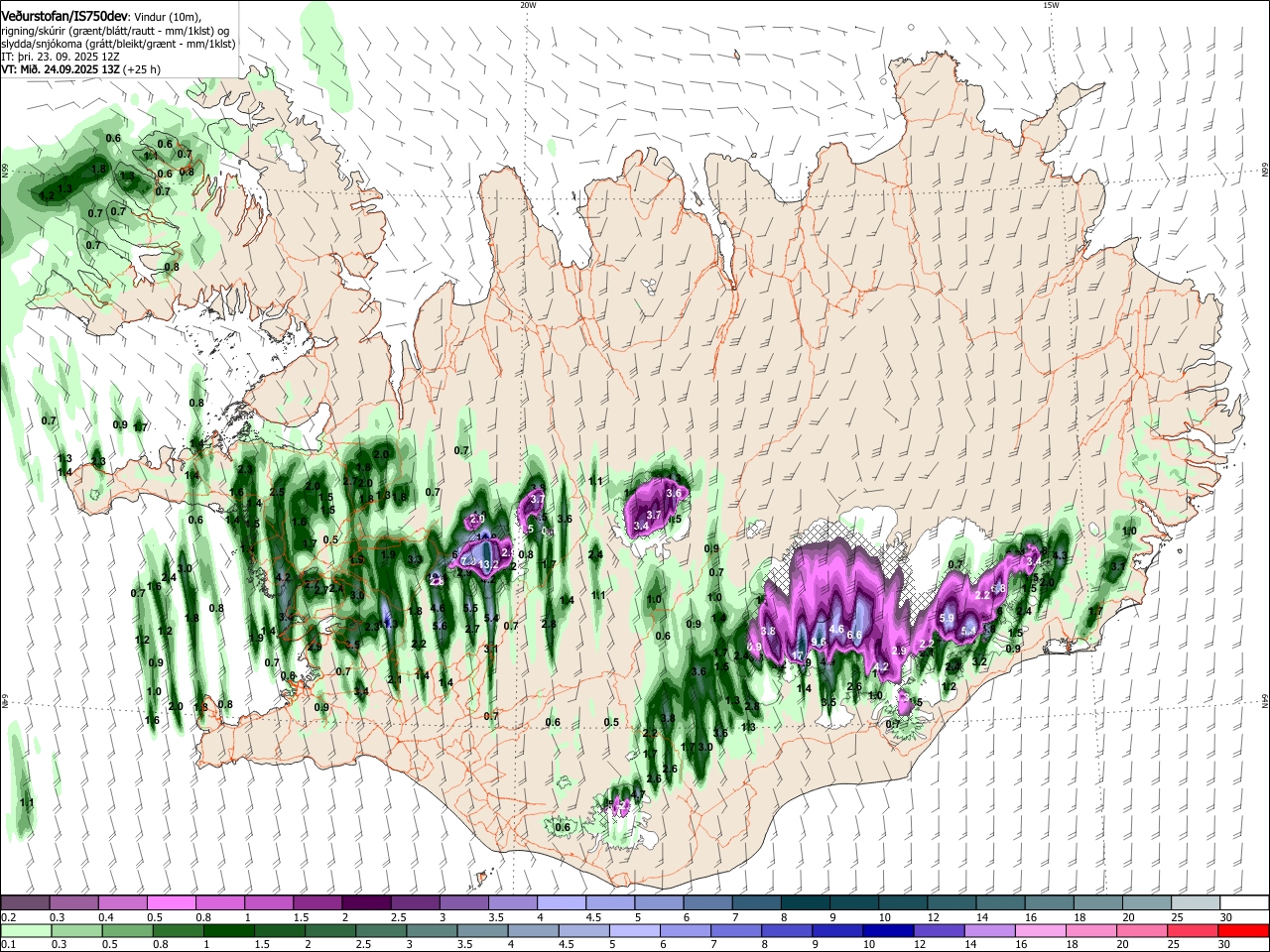Click the '0.2' label under the purple legend row

tap(7, 917)
